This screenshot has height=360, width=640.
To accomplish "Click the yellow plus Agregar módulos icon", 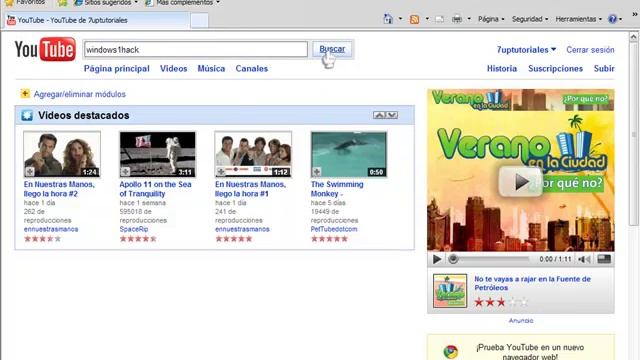I will click(25, 93).
